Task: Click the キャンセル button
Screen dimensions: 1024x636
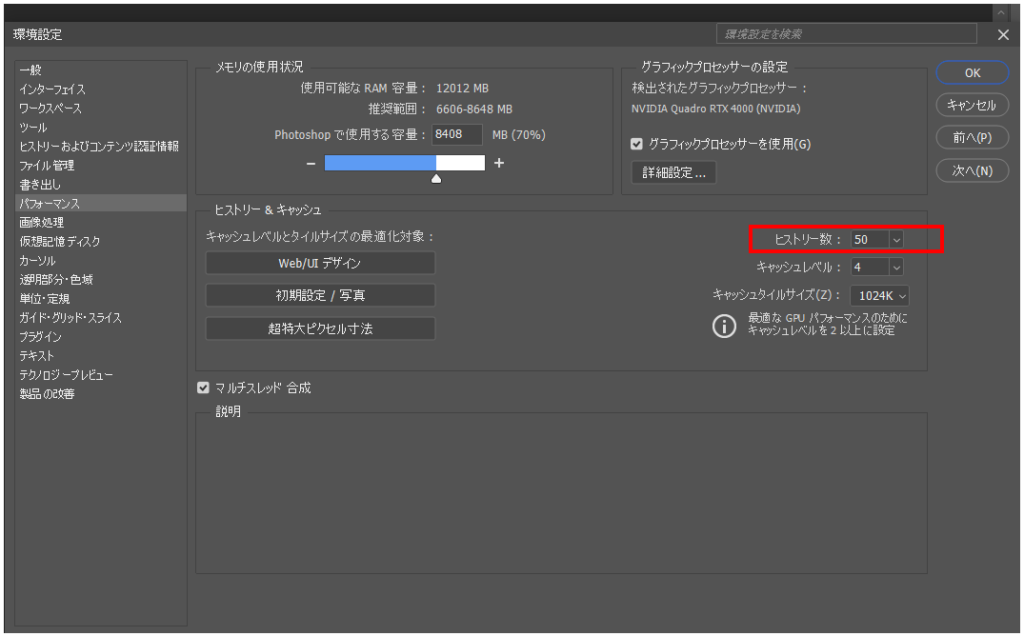Action: (x=972, y=104)
